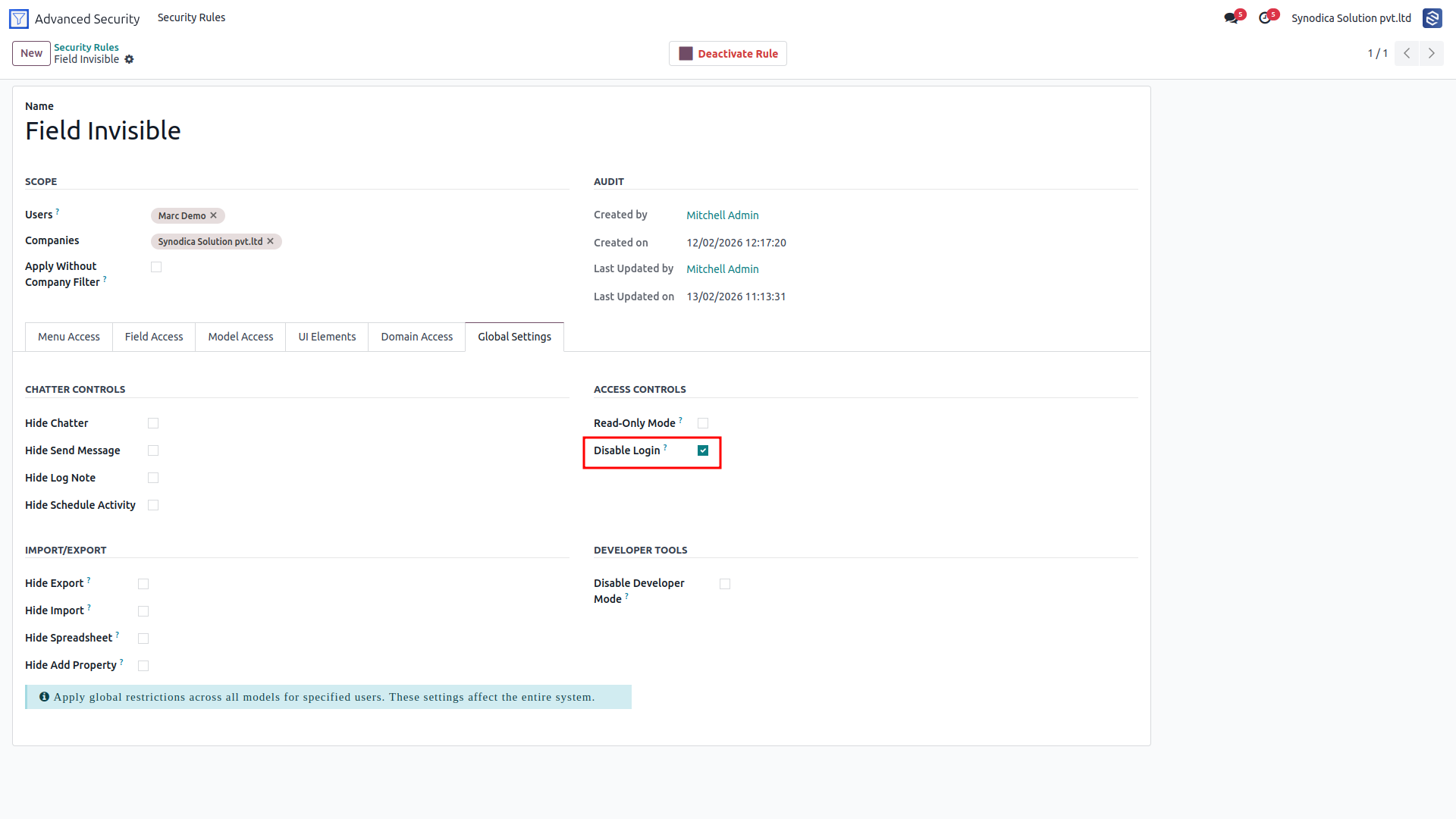Viewport: 1456px width, 819px height.
Task: Open the Synodica Solution pvt.ltd company switcher
Action: [x=1351, y=18]
